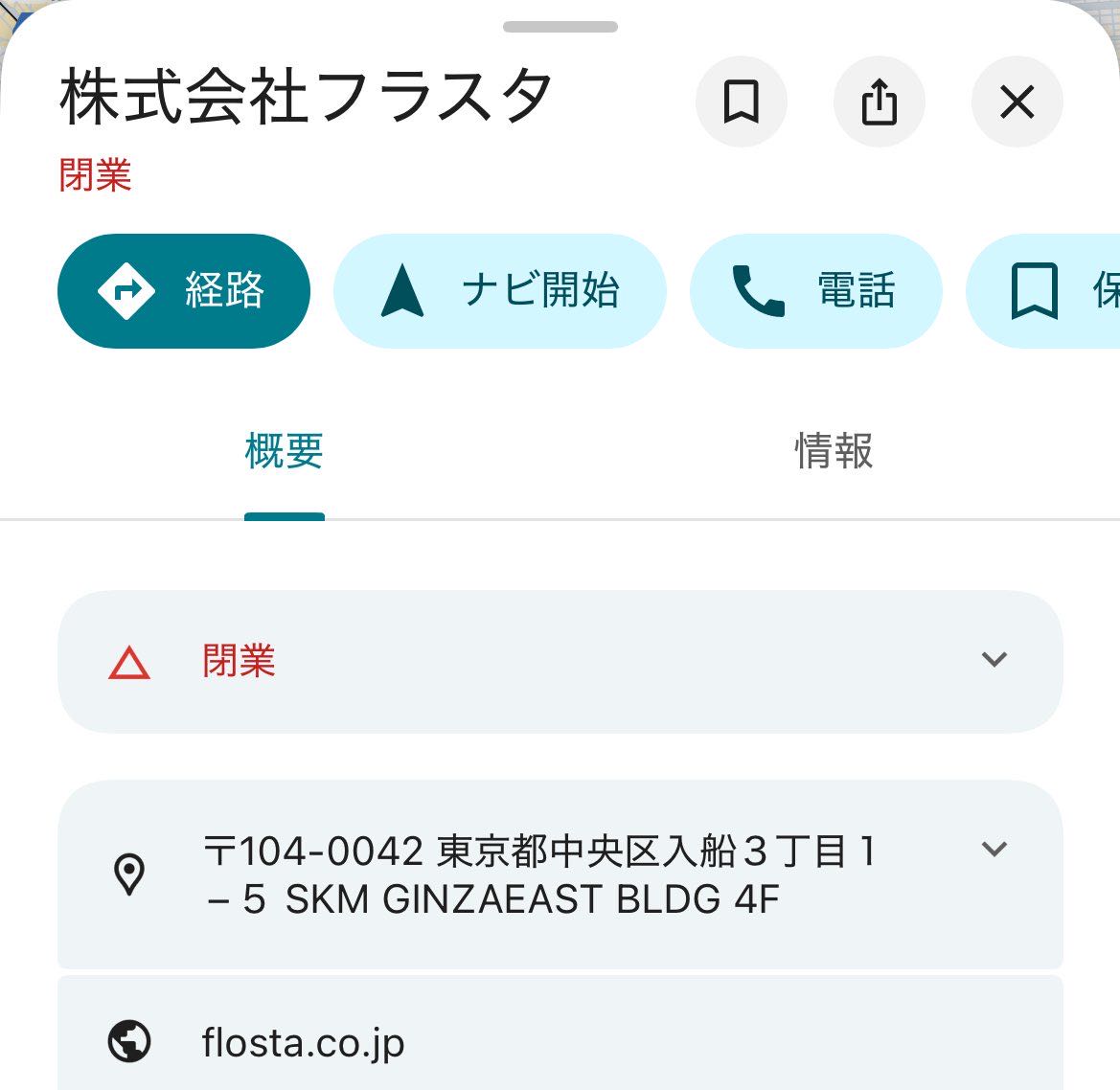Close the place details sheet
The height and width of the screenshot is (1090, 1120).
tap(1017, 102)
